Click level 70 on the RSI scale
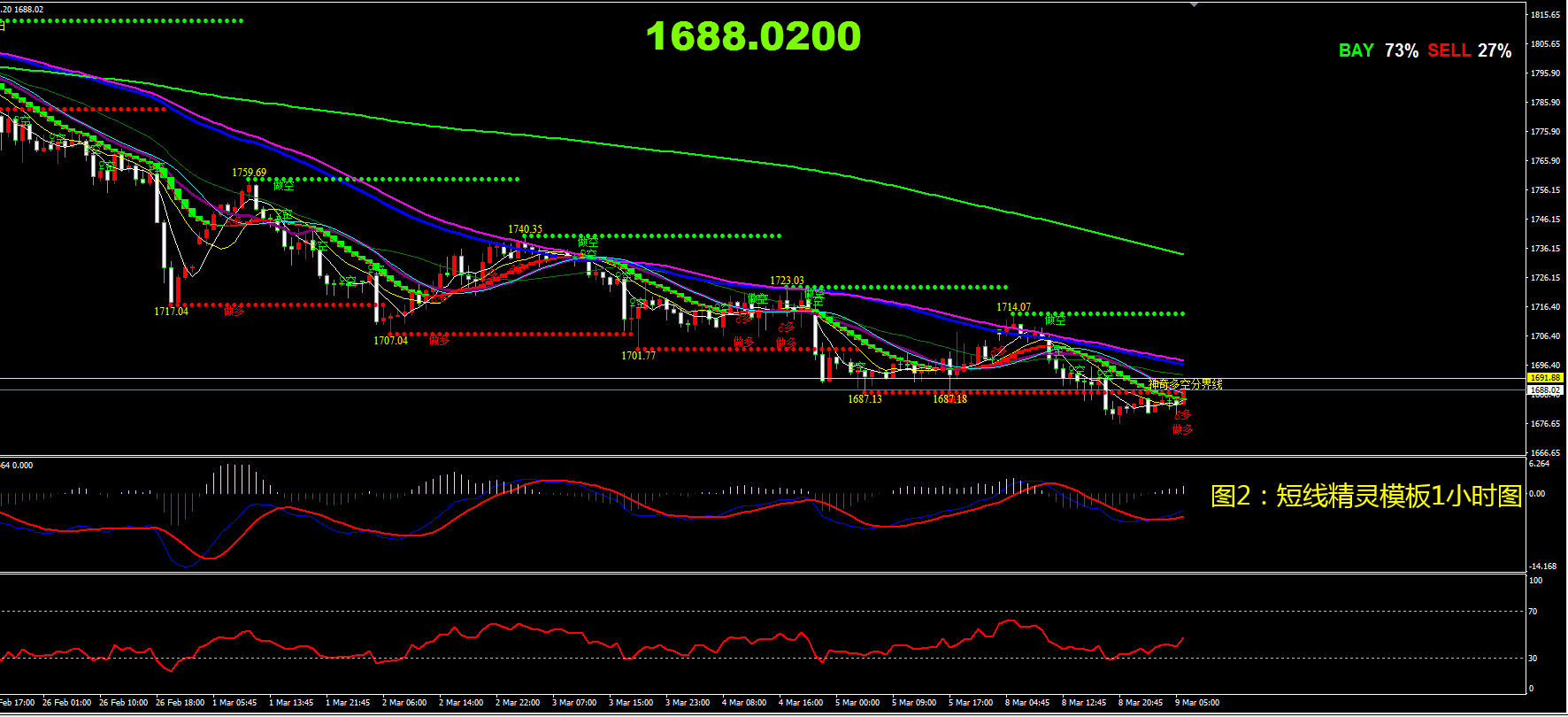The width and height of the screenshot is (1568, 717). point(1533,612)
